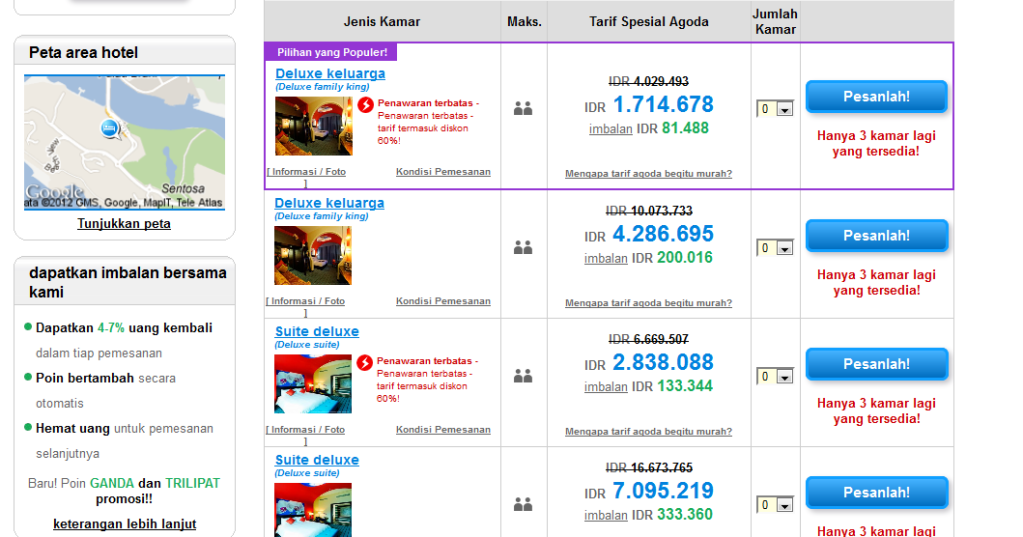Click the dapatkan imbalan bersama kami heading

tap(128, 283)
